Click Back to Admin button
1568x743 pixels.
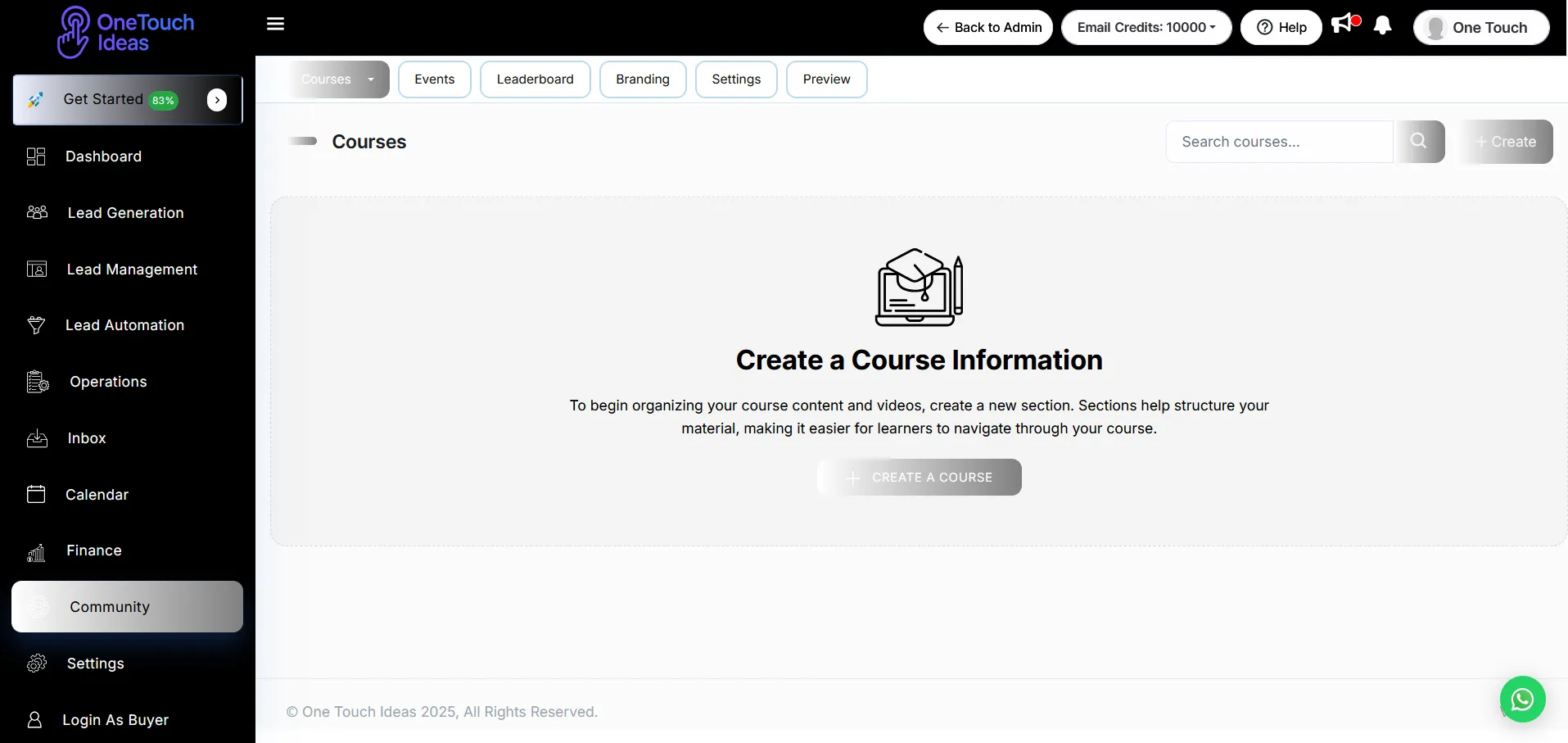(987, 28)
